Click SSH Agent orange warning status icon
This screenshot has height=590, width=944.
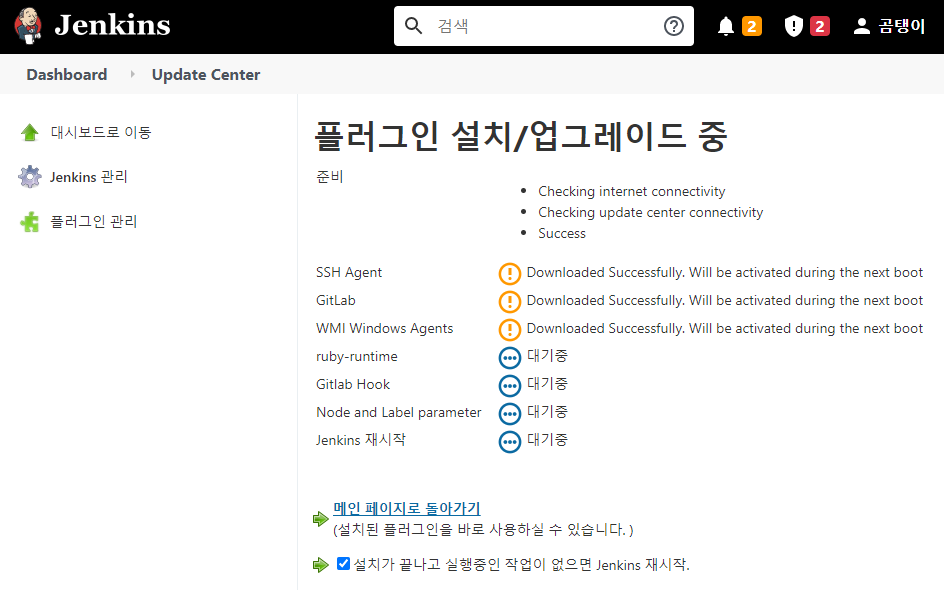[x=509, y=273]
